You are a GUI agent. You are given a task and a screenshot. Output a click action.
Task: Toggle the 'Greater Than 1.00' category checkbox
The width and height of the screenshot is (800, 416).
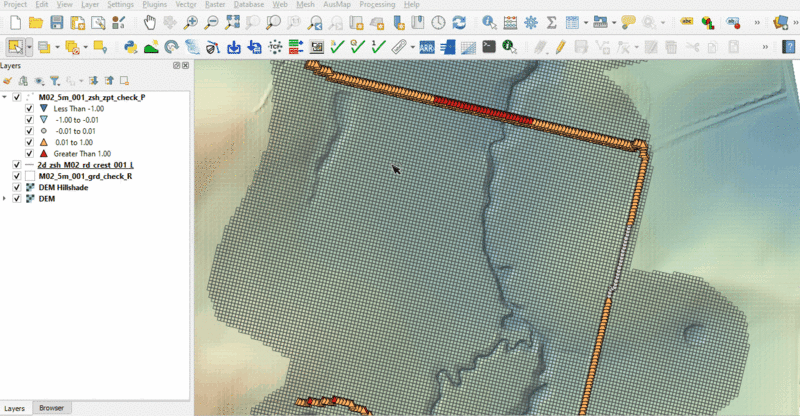pyautogui.click(x=28, y=154)
